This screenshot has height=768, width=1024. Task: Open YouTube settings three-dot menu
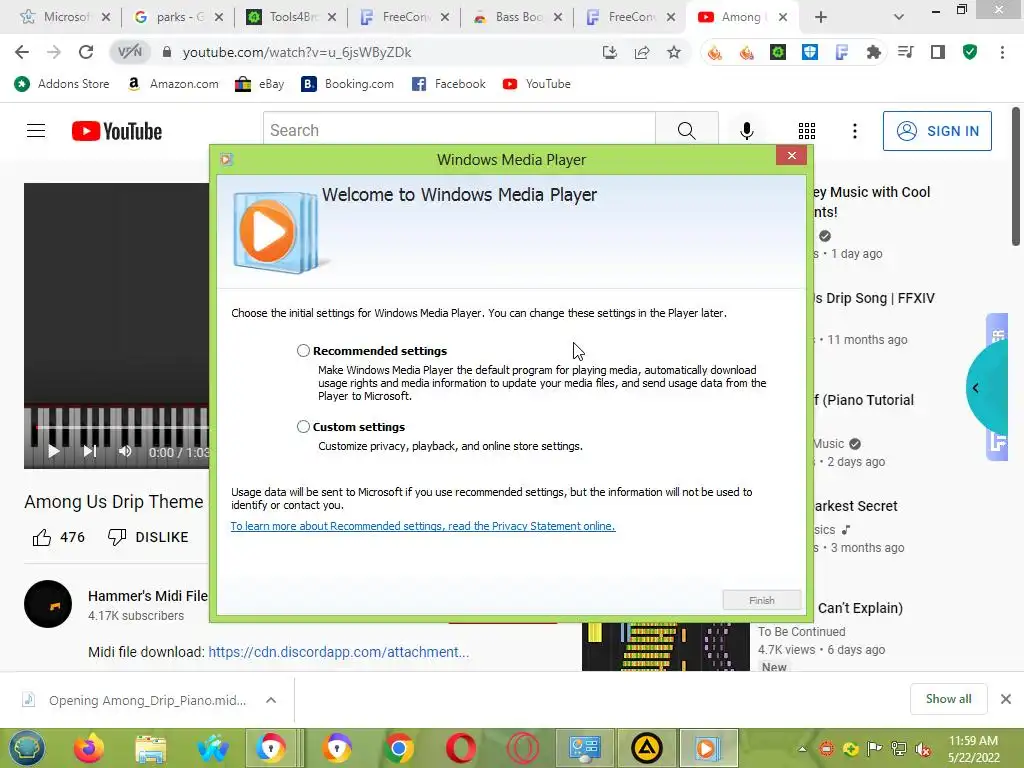(x=854, y=131)
